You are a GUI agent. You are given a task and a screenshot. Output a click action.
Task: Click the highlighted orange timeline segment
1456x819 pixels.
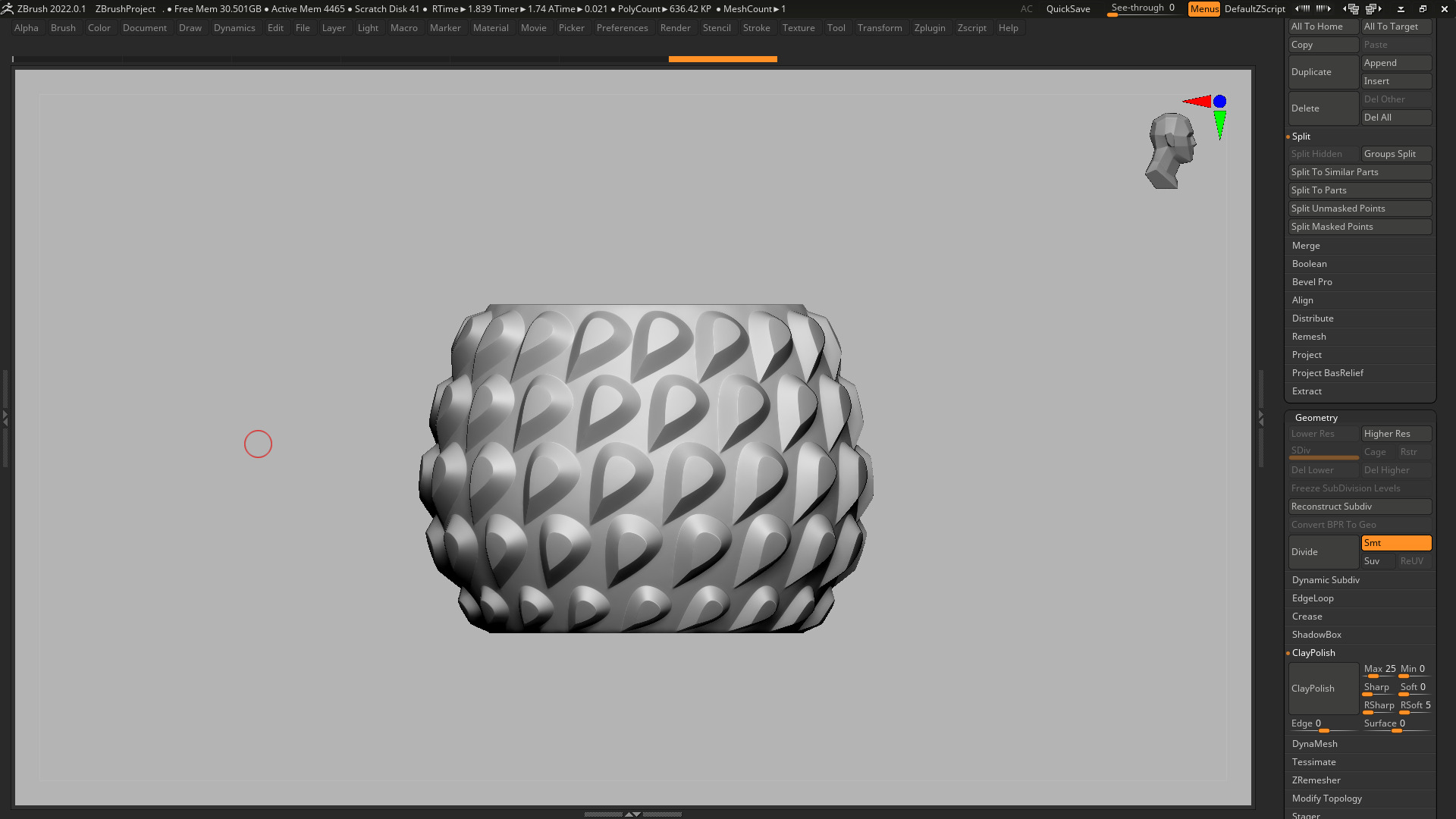pos(723,58)
